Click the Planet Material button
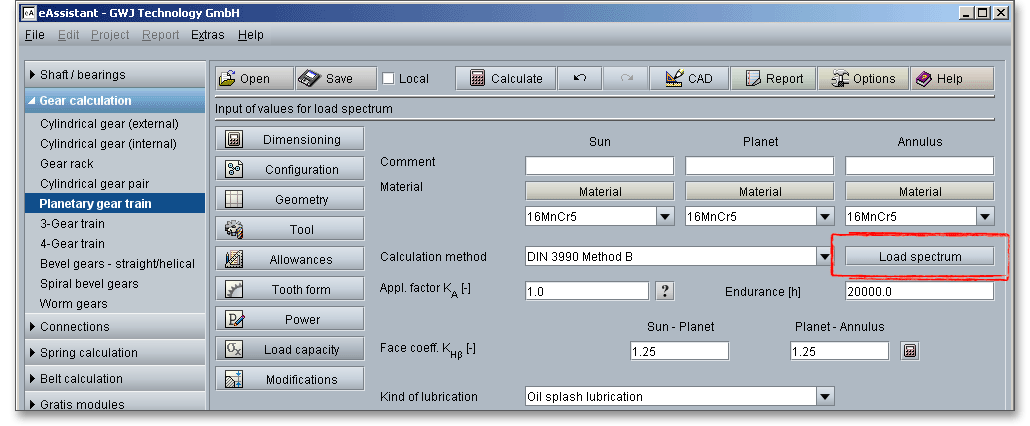Screen dimensions: 1030x426 760,191
